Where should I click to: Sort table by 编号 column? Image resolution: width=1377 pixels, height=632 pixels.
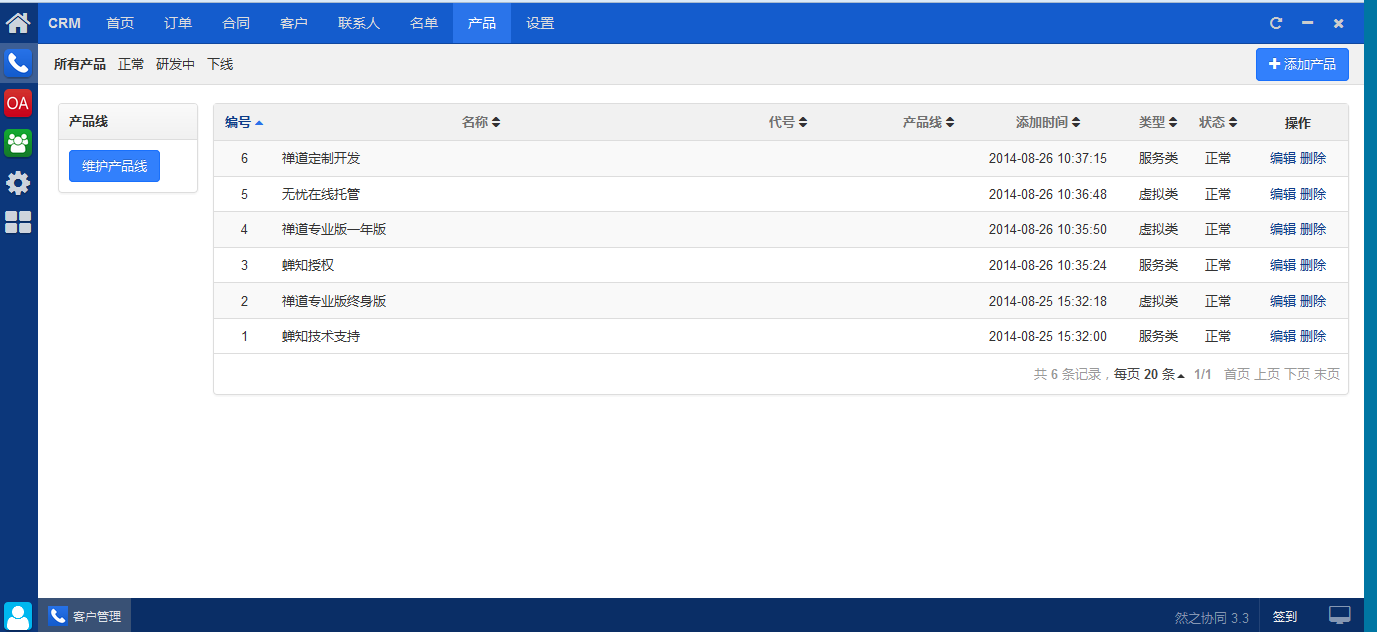pos(244,122)
